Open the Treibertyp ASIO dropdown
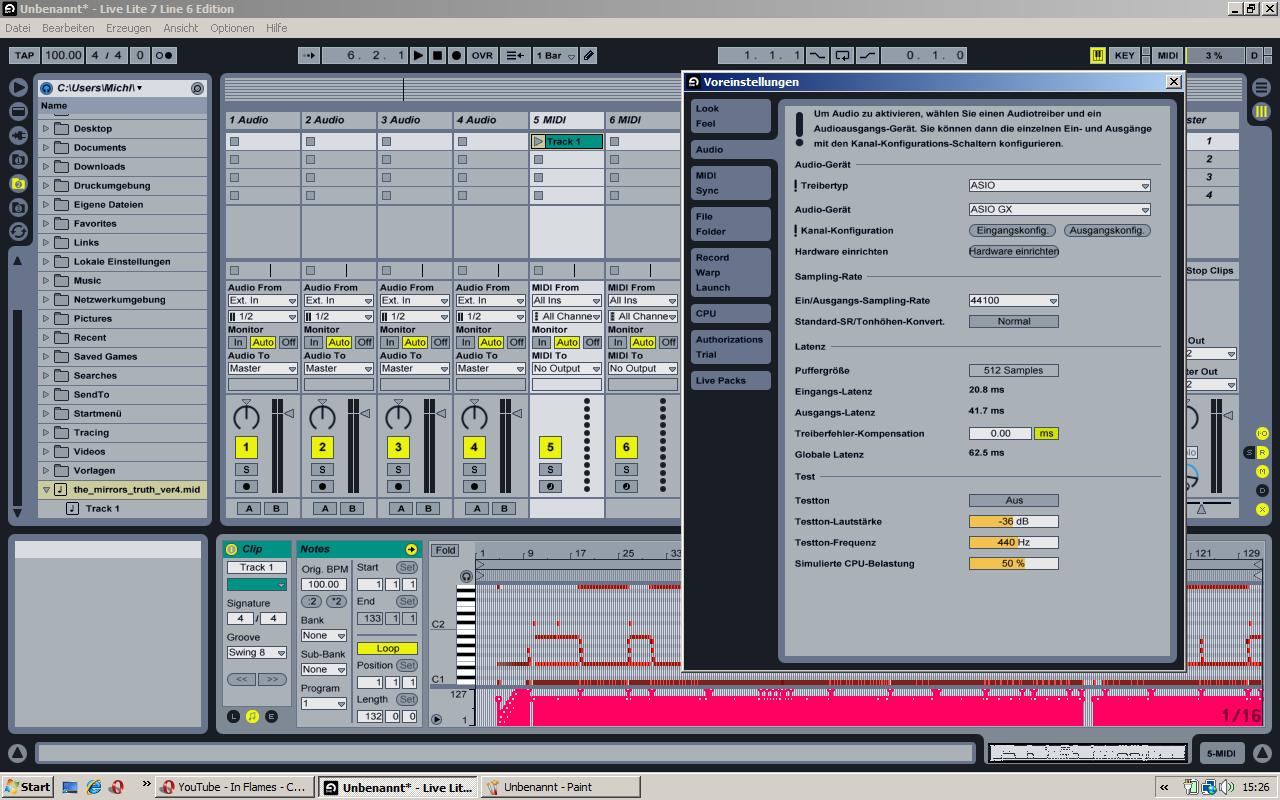The width and height of the screenshot is (1280, 800). pyautogui.click(x=1059, y=185)
